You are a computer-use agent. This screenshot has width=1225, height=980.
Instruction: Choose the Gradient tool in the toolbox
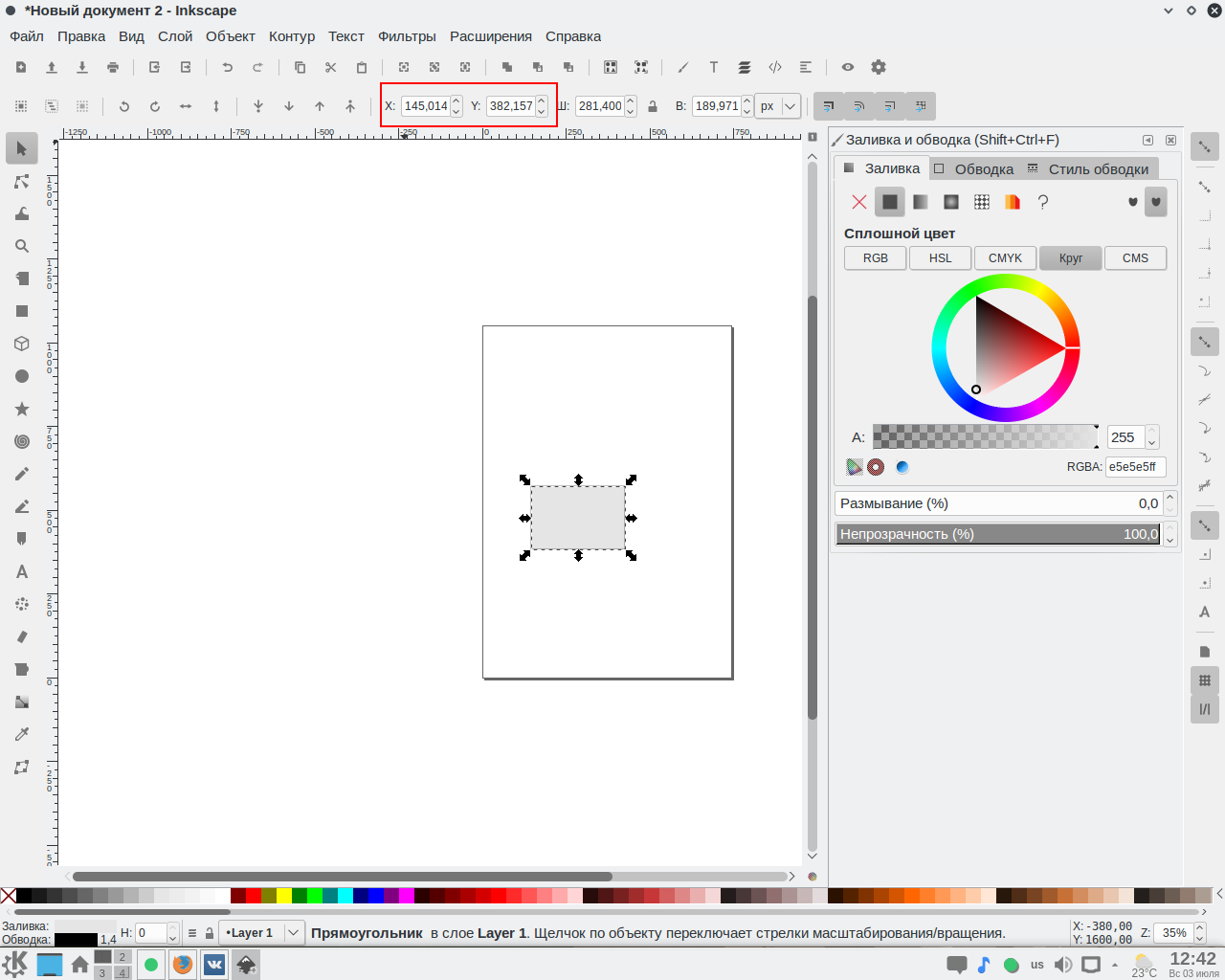click(21, 702)
